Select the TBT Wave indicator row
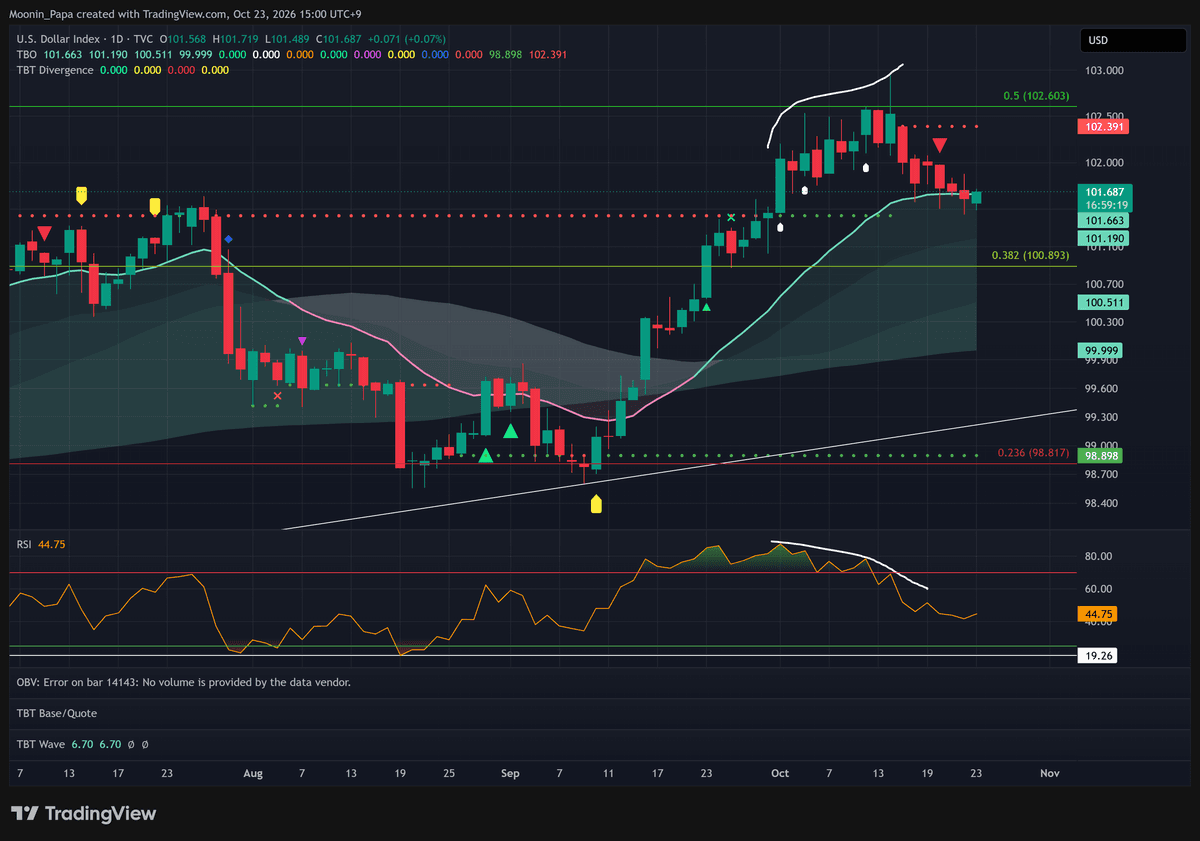 tap(40, 744)
